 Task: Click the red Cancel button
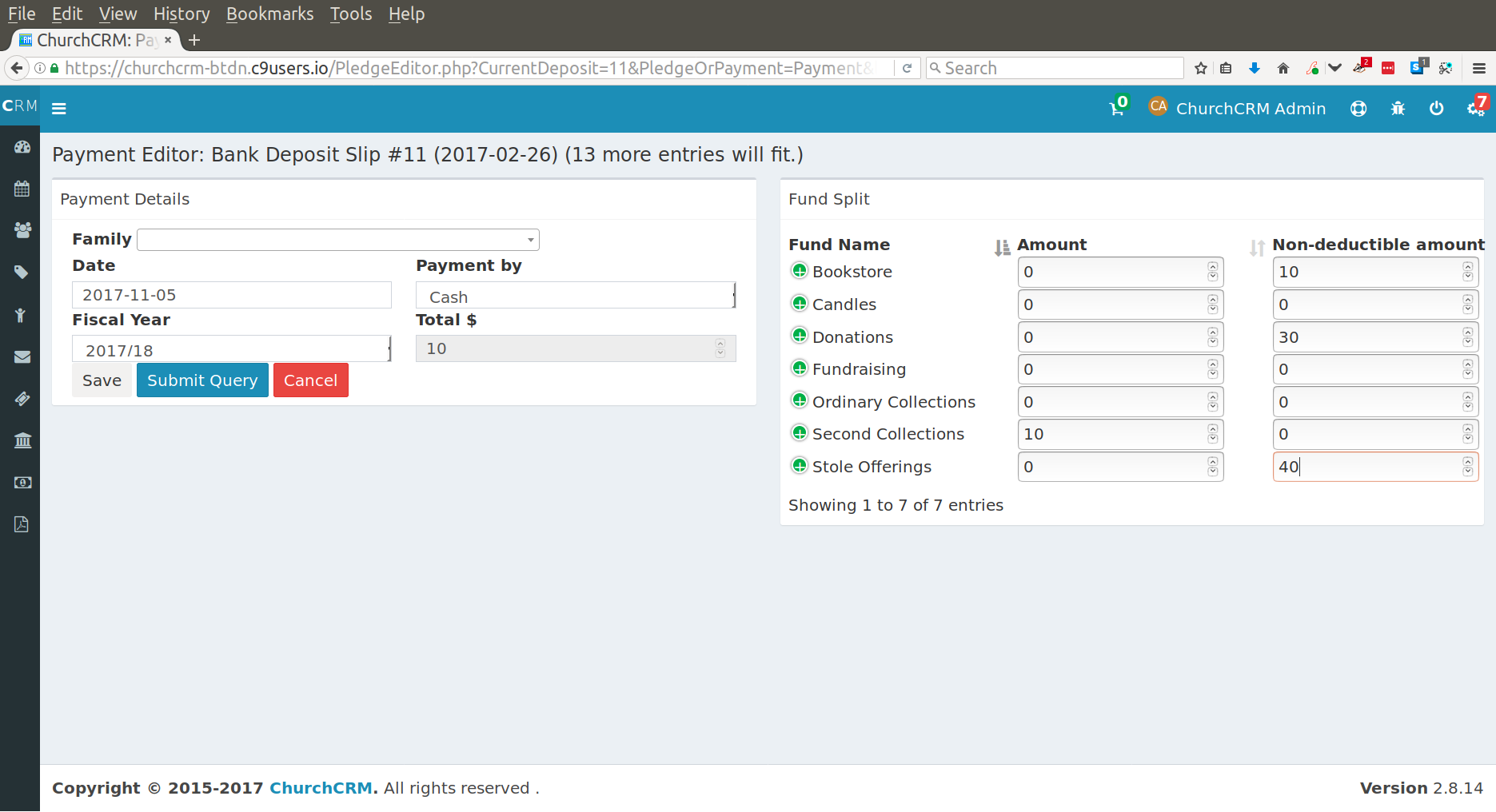coord(310,380)
